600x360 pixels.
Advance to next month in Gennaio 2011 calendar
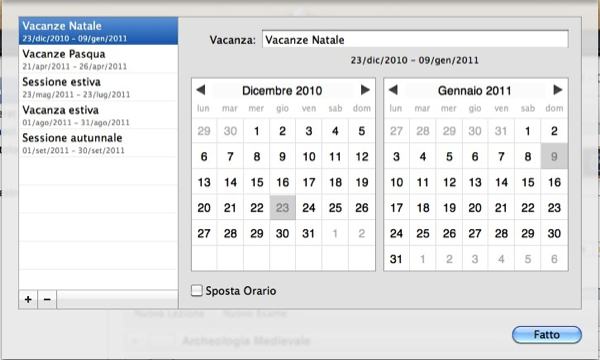pyautogui.click(x=558, y=90)
